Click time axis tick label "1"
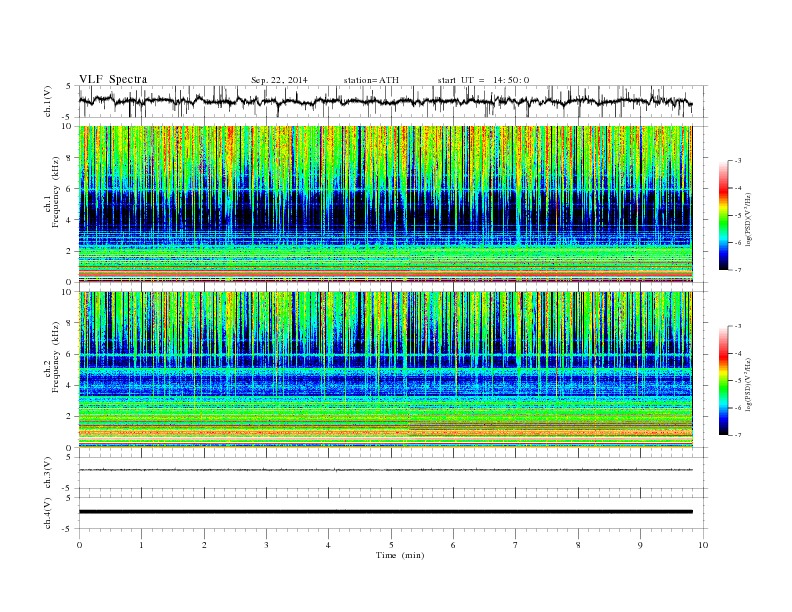Image resolution: width=792 pixels, height=612 pixels. point(141,545)
